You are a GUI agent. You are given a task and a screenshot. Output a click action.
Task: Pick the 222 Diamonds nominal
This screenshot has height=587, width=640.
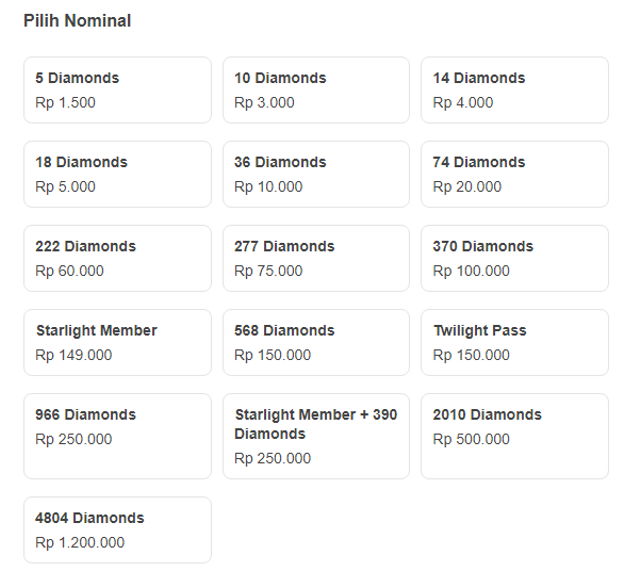click(117, 258)
